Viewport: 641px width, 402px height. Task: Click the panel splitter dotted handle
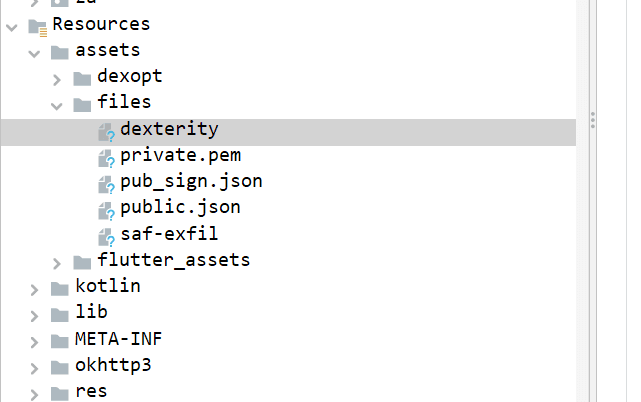(x=593, y=120)
